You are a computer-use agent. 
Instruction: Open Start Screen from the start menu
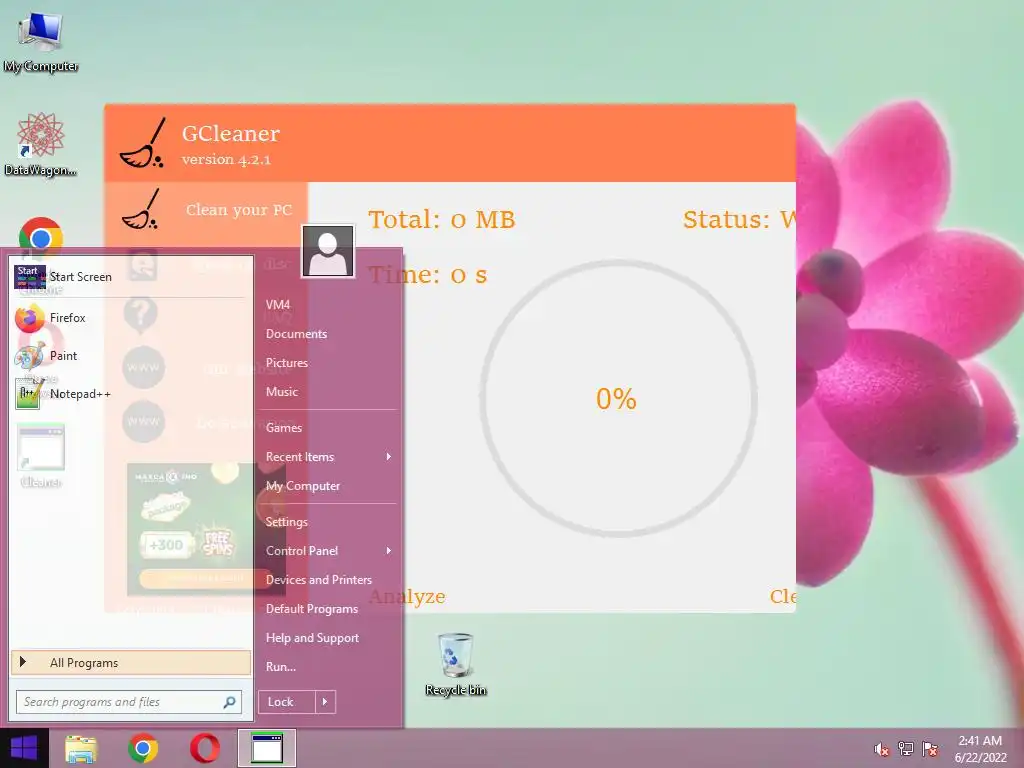point(131,277)
